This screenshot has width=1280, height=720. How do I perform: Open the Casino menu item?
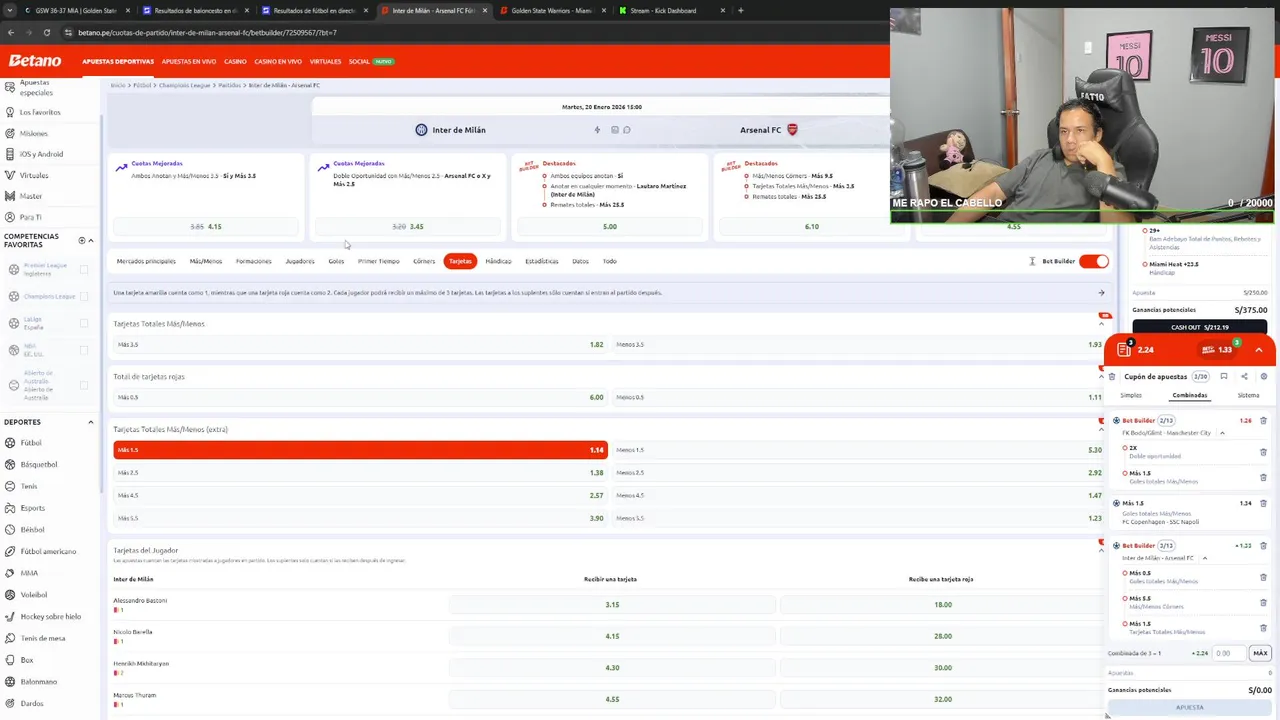(x=235, y=62)
